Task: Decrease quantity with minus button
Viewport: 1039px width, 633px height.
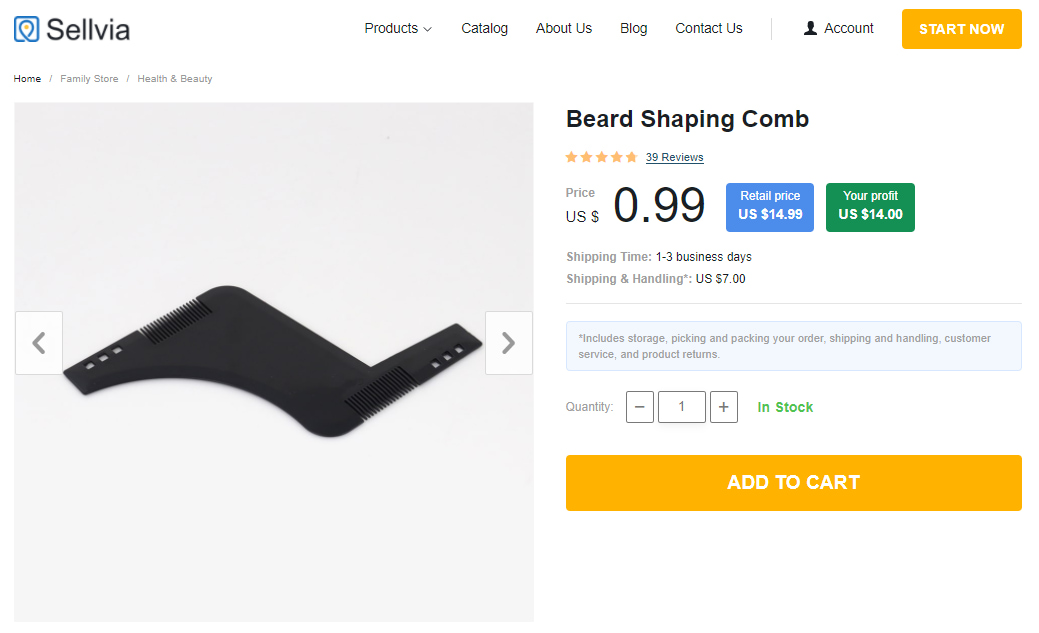Action: [640, 407]
